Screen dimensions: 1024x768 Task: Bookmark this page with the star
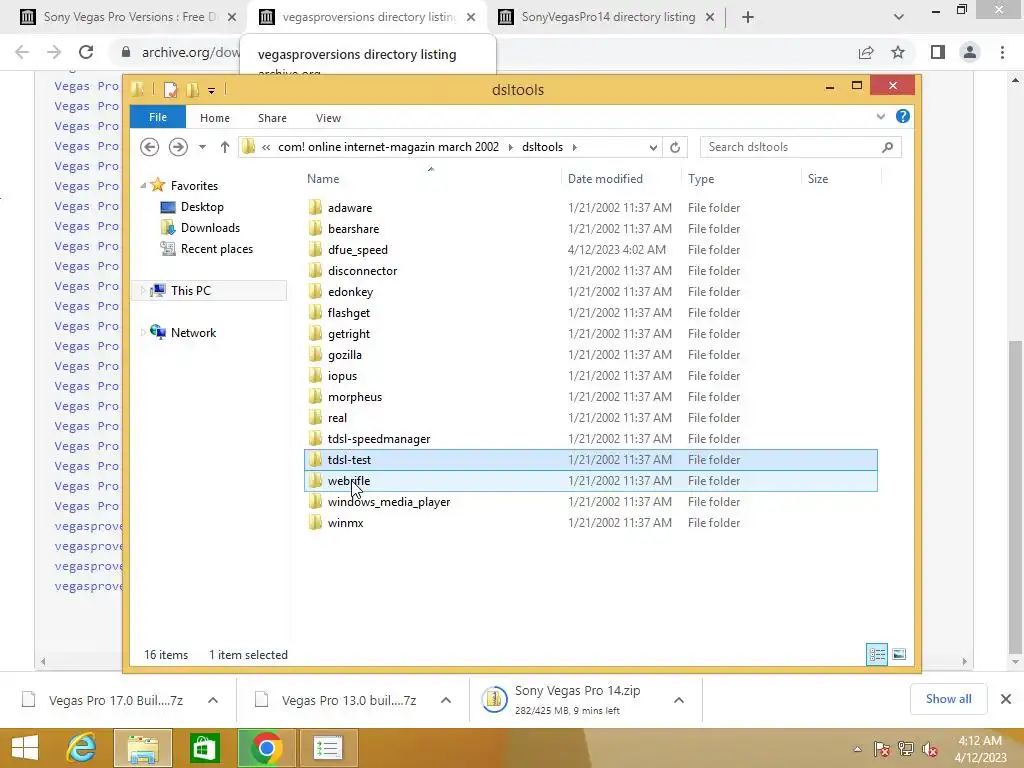pyautogui.click(x=898, y=52)
